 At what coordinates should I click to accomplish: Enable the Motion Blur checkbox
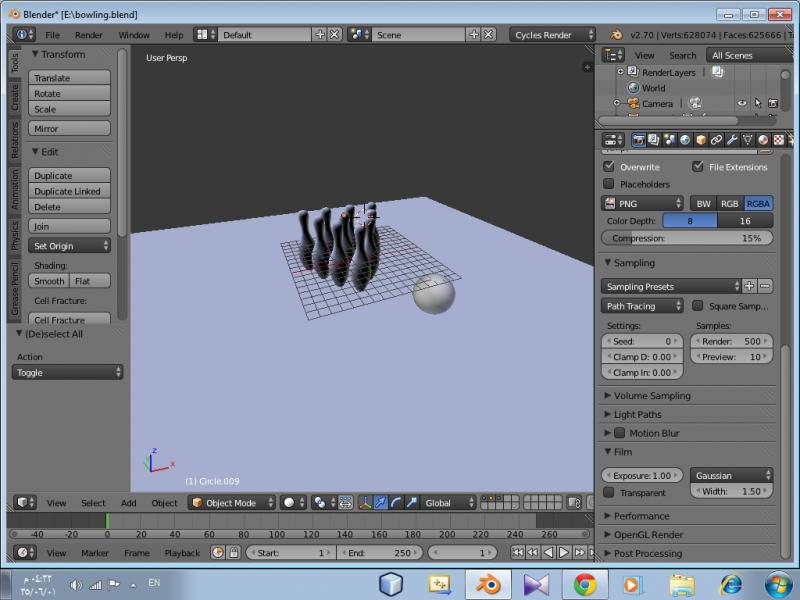(x=620, y=433)
